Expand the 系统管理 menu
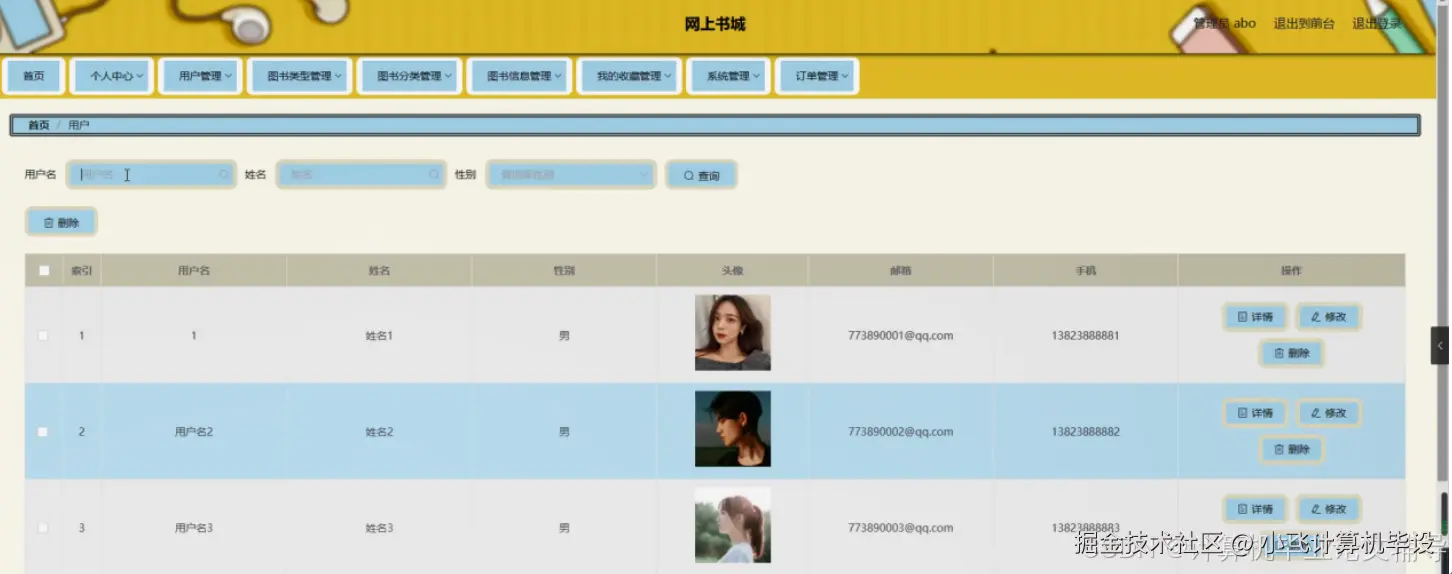The width and height of the screenshot is (1452, 574). (727, 76)
